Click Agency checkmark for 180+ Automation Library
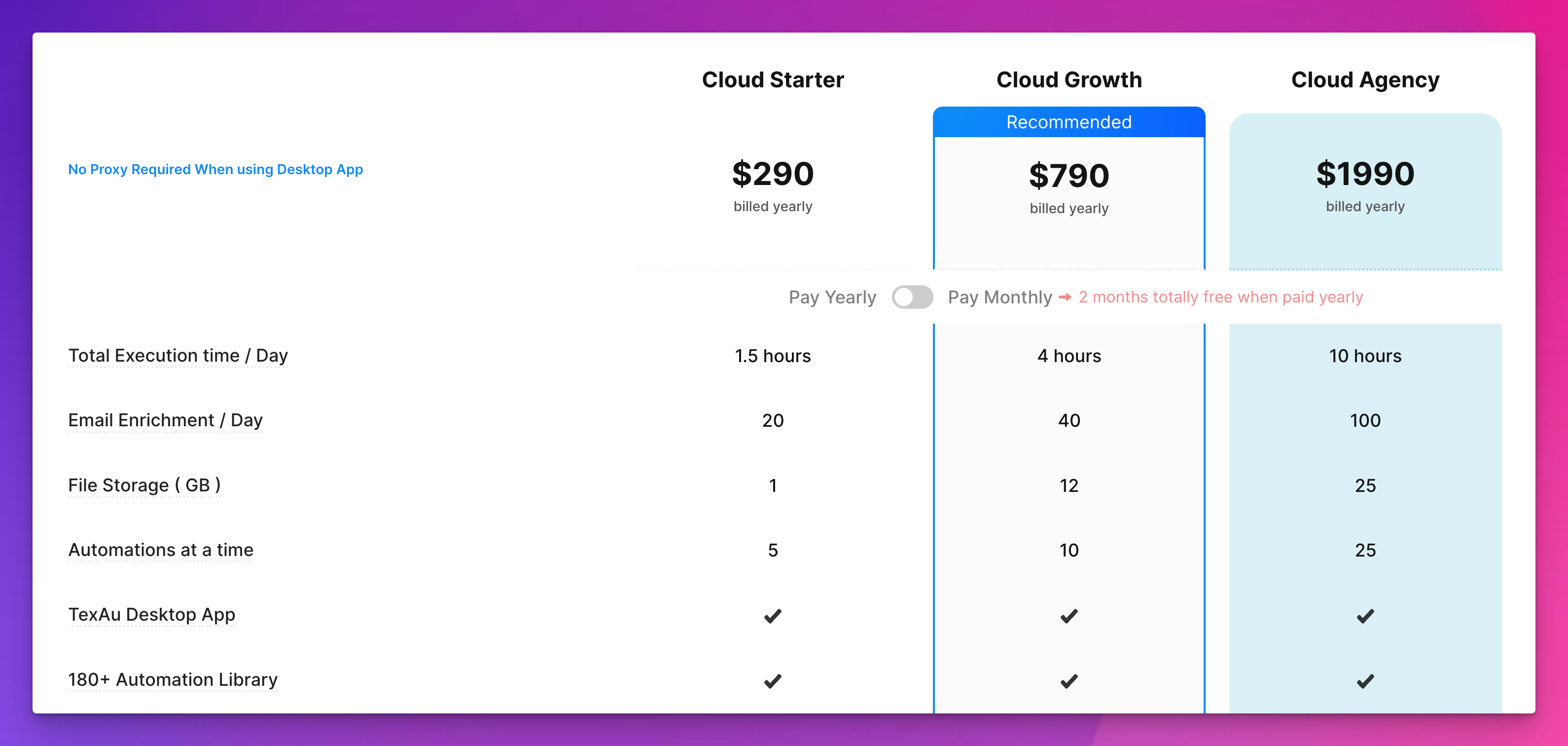Screen dimensions: 1568x746 [x=1365, y=680]
